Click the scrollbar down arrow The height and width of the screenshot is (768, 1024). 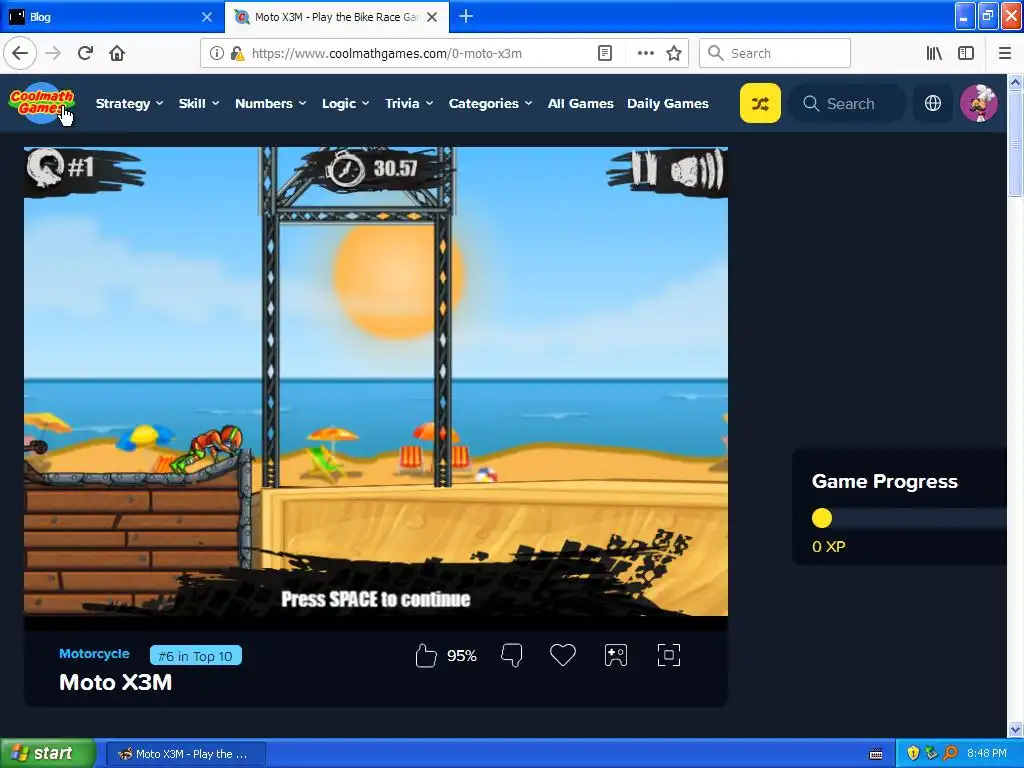[1015, 729]
